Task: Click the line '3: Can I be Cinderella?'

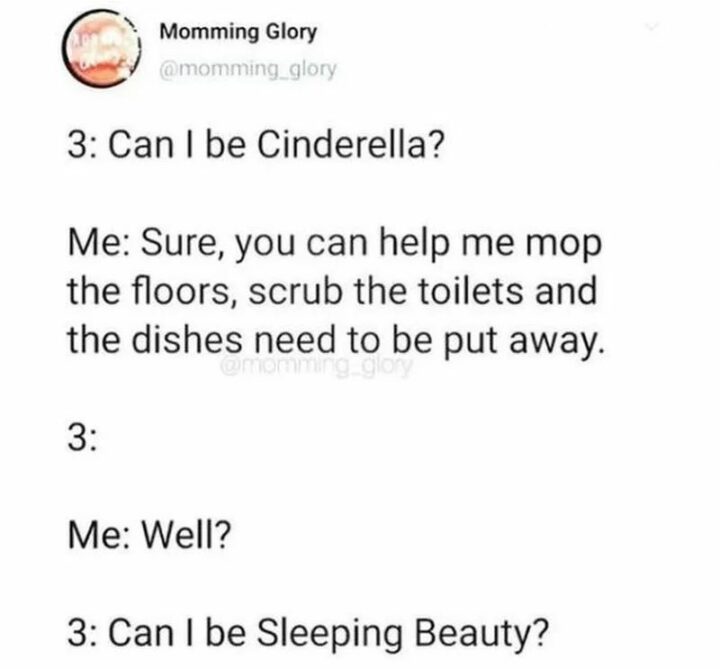Action: tap(257, 145)
